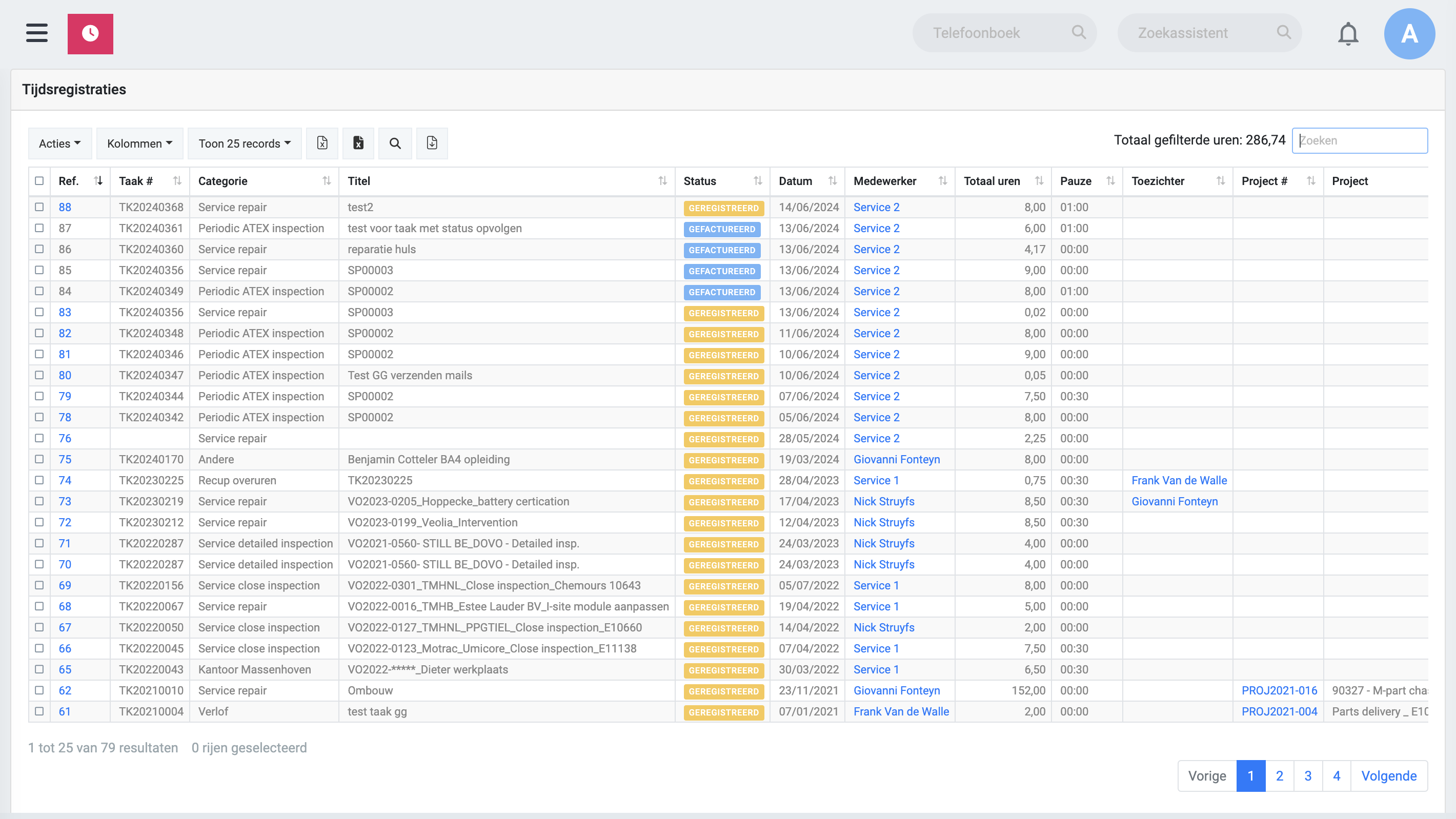This screenshot has height=819, width=1456.
Task: Check the row 73 checkbox
Action: (x=39, y=501)
